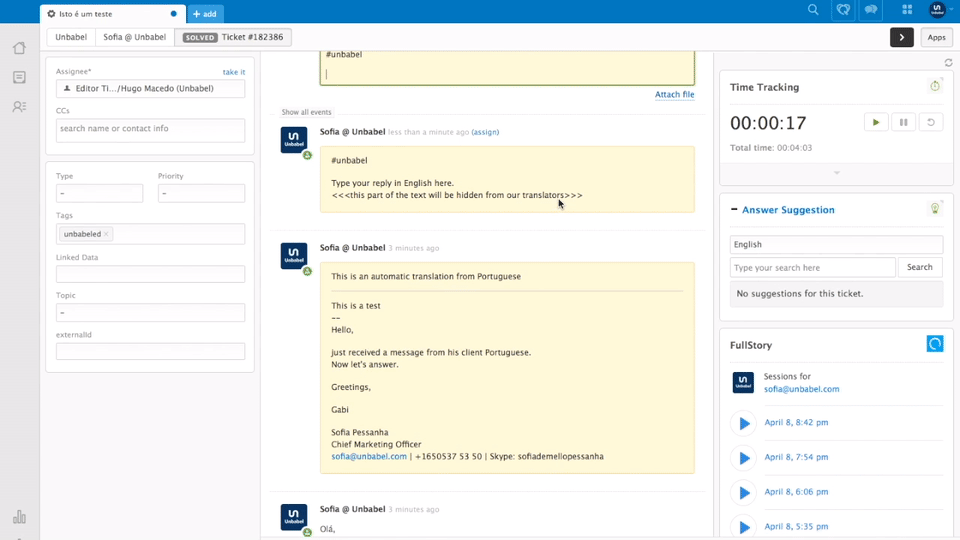This screenshot has height=540, width=960.
Task: Refresh the apps panel
Action: (948, 62)
